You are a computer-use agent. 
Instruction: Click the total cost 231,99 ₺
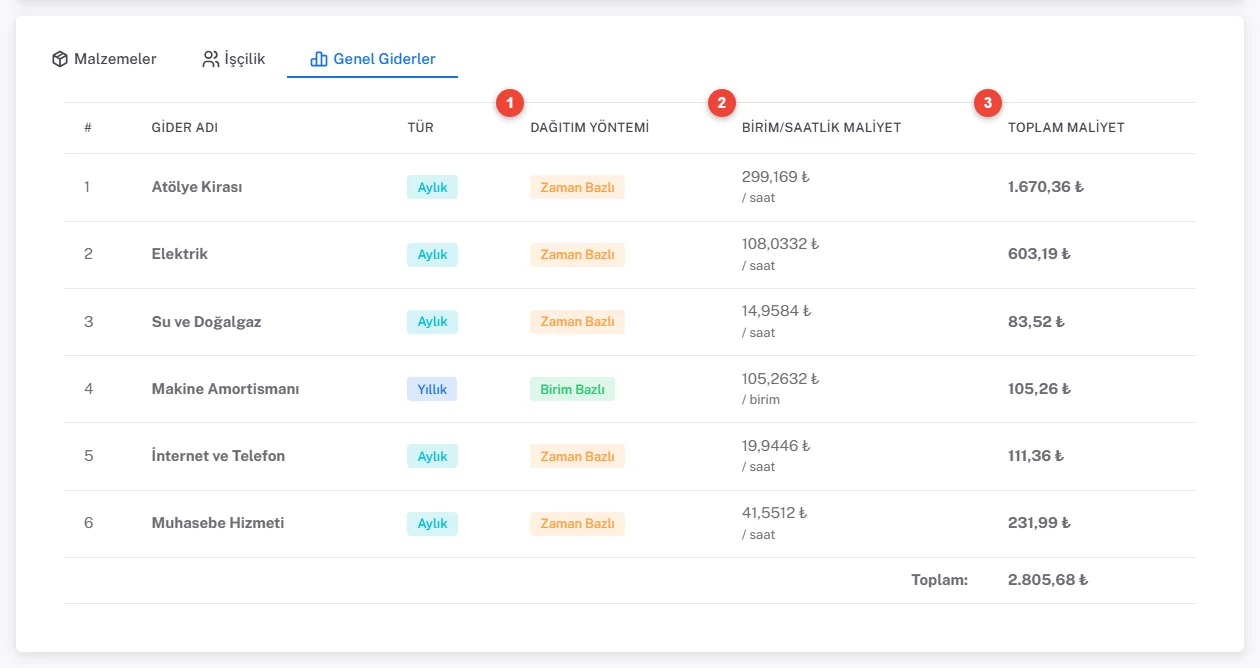[x=1039, y=523]
